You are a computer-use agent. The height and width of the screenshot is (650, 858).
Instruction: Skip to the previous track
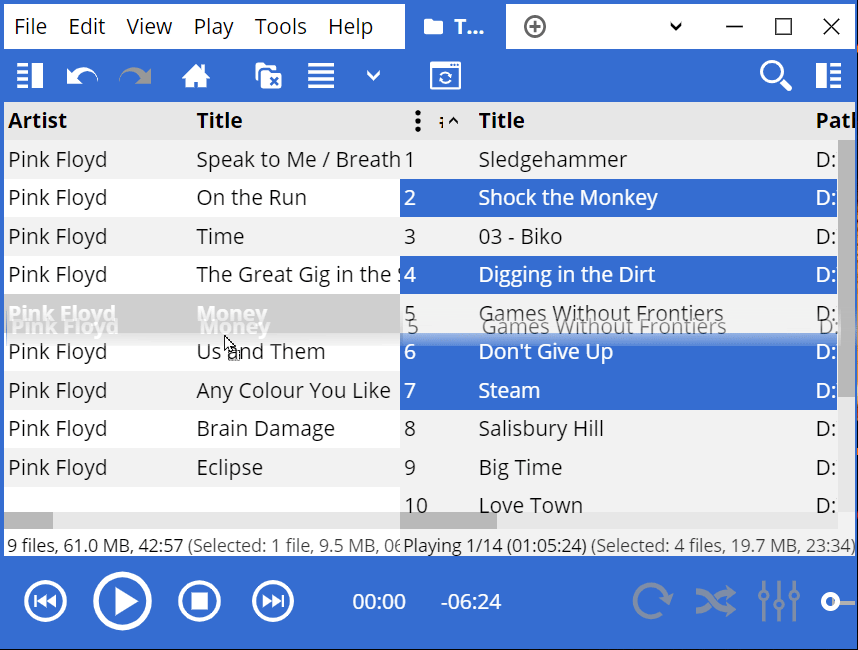click(x=45, y=601)
